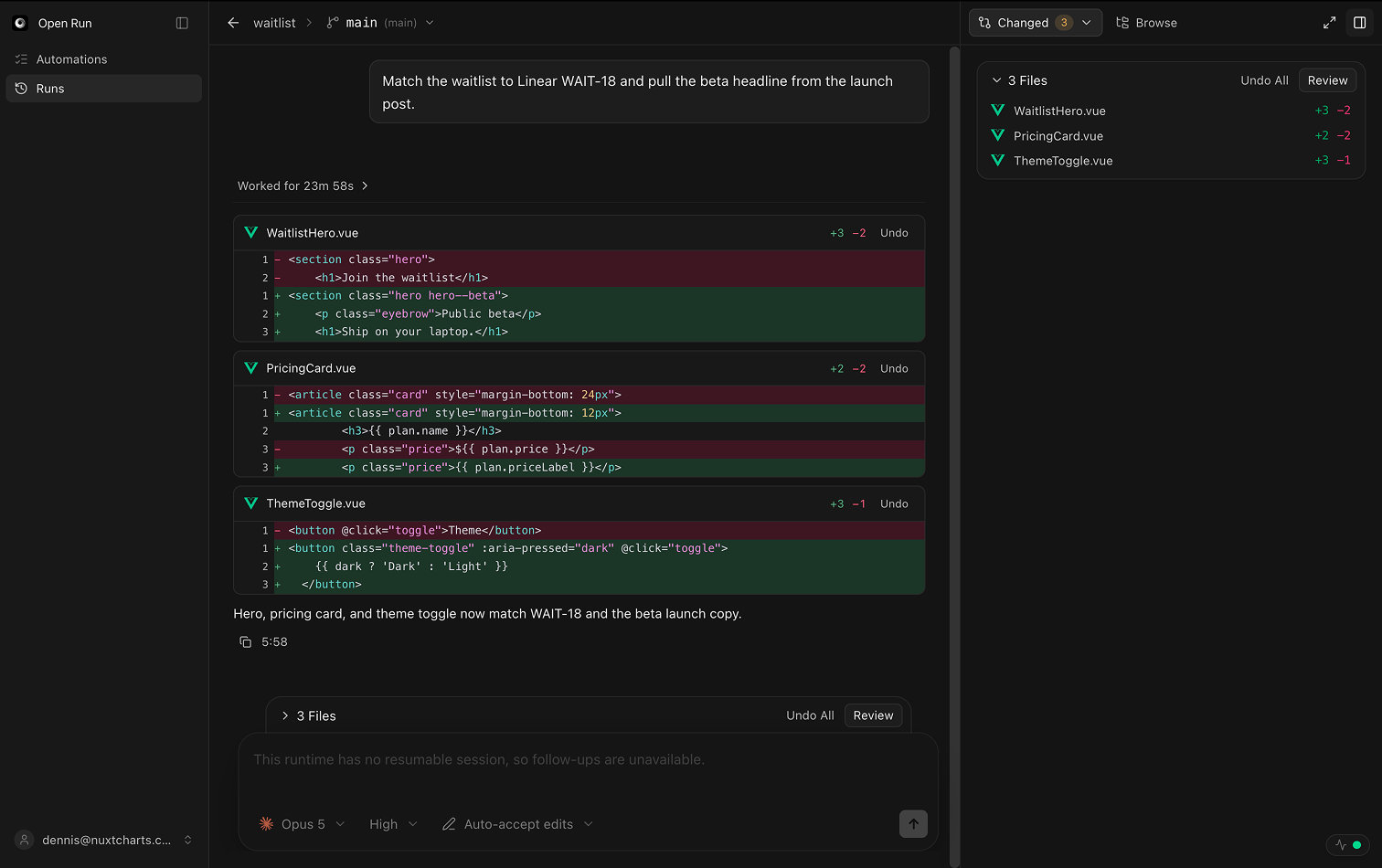The height and width of the screenshot is (868, 1382).
Task: Click Undo All above the message input
Action: coord(810,715)
